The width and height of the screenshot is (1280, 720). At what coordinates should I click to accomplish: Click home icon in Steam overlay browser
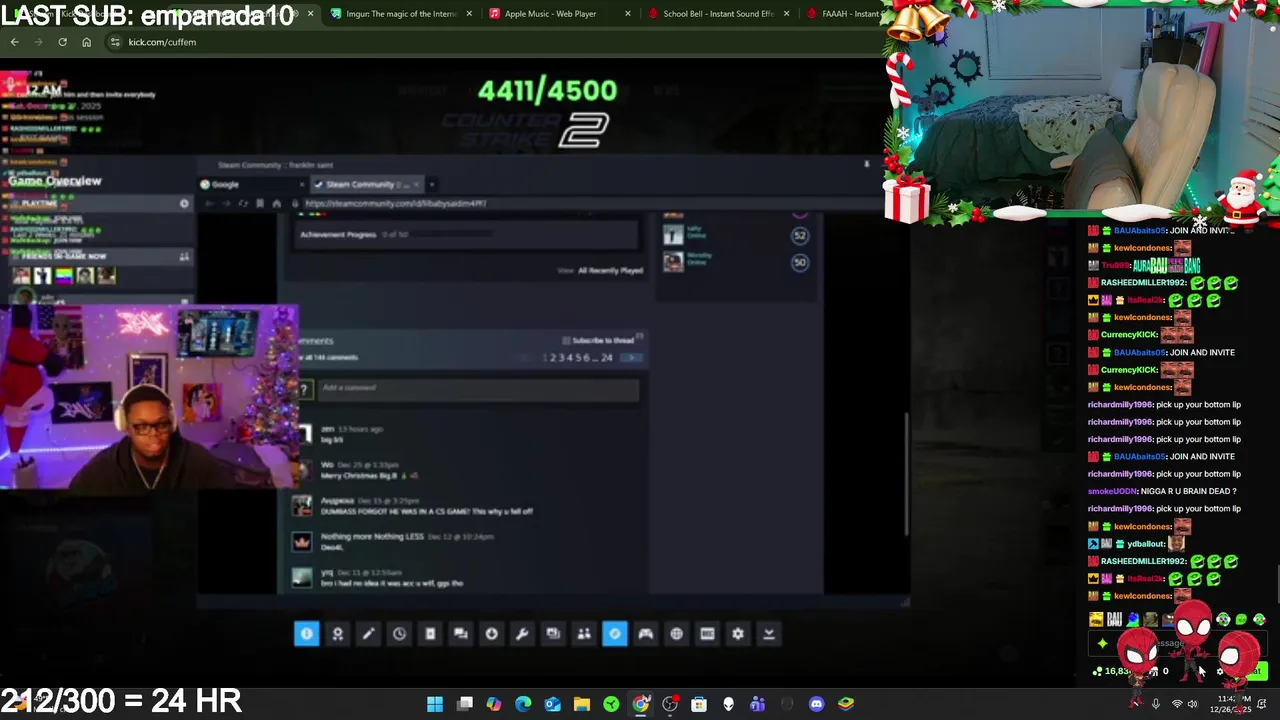point(277,203)
